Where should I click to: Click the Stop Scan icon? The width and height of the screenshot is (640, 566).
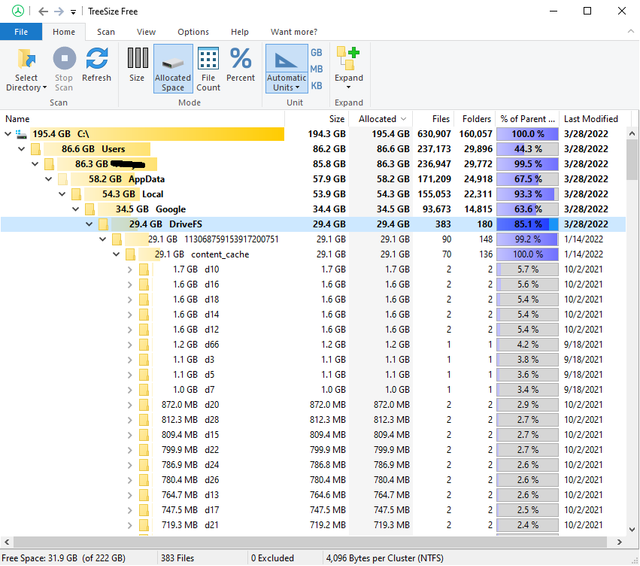(64, 58)
